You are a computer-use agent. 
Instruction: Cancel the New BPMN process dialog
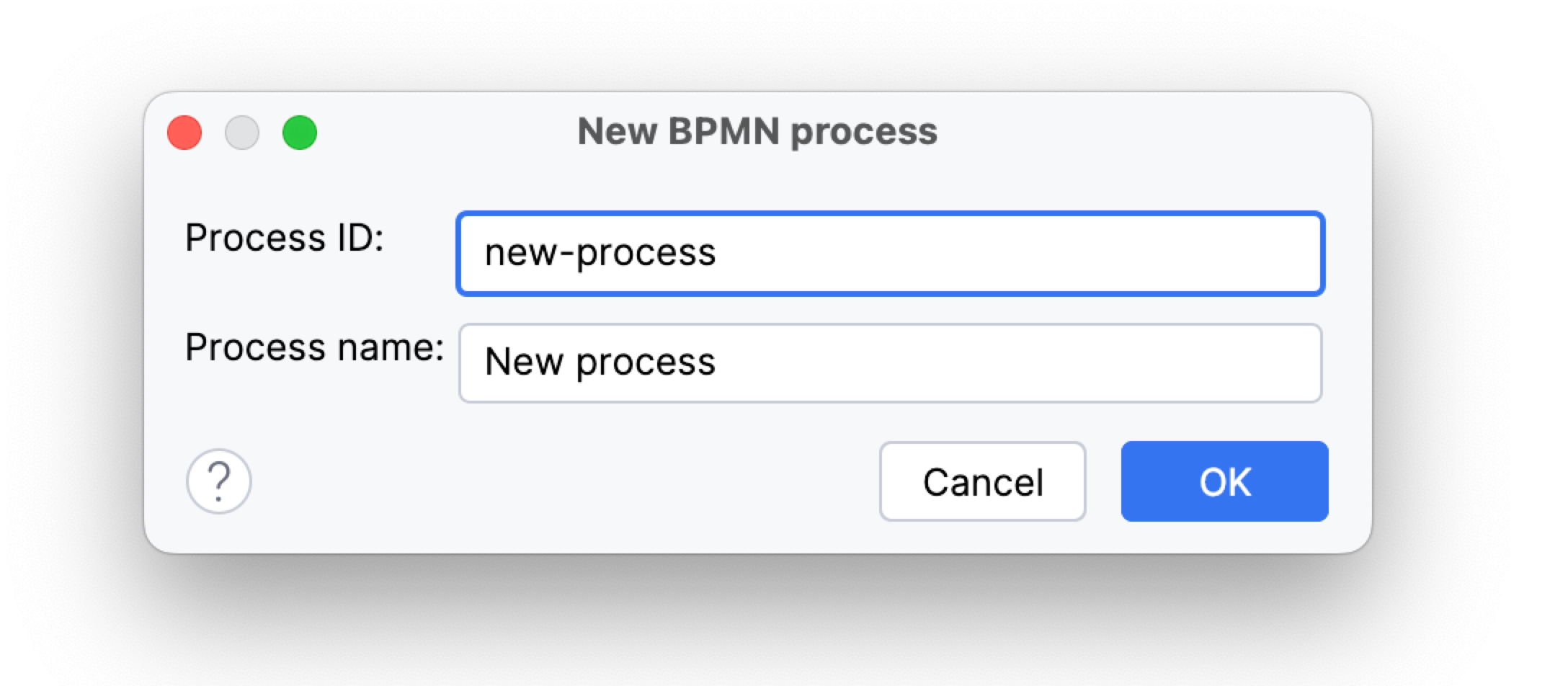[983, 481]
